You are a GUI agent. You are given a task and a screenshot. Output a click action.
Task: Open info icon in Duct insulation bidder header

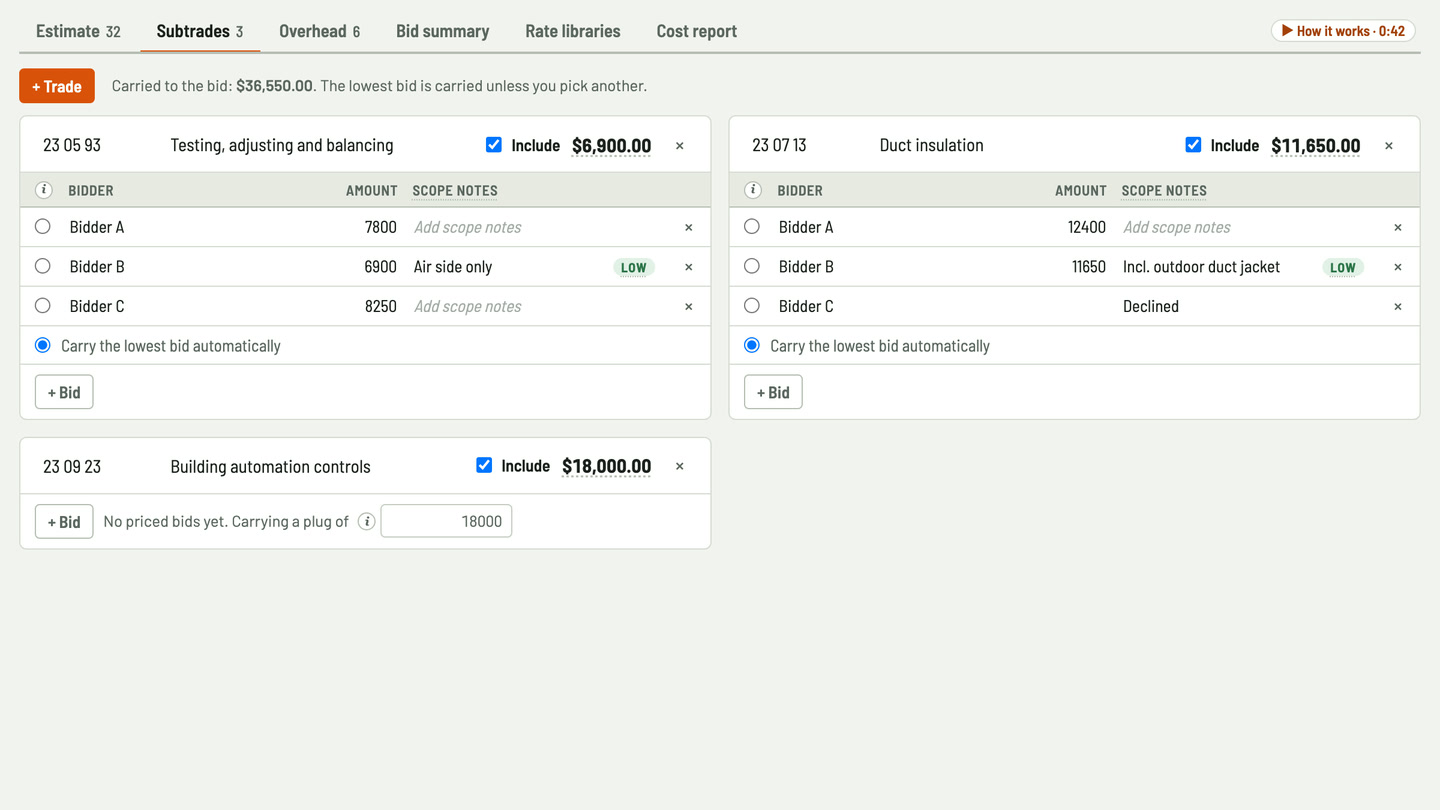coord(753,190)
